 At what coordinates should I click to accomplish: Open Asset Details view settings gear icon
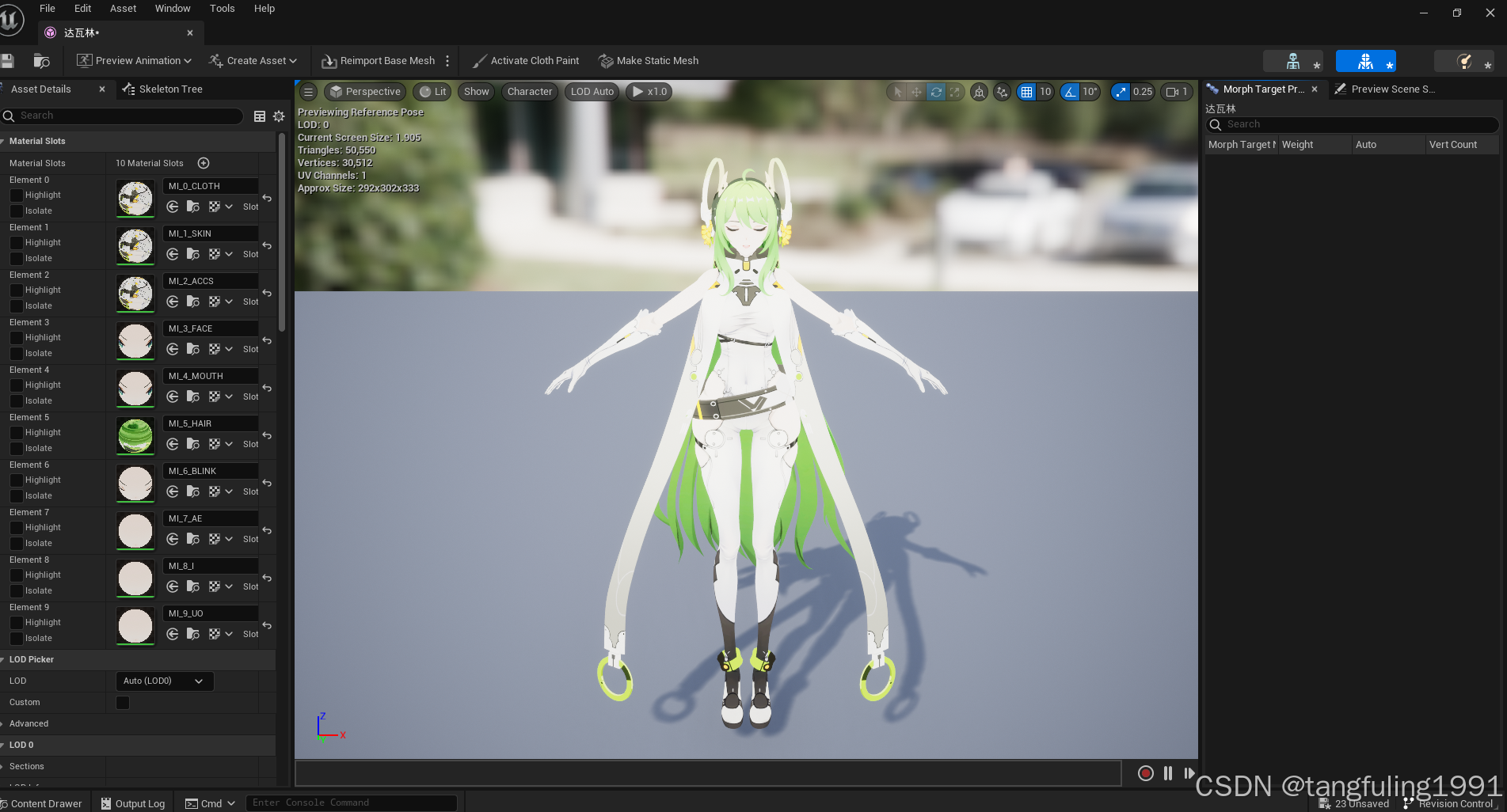279,116
